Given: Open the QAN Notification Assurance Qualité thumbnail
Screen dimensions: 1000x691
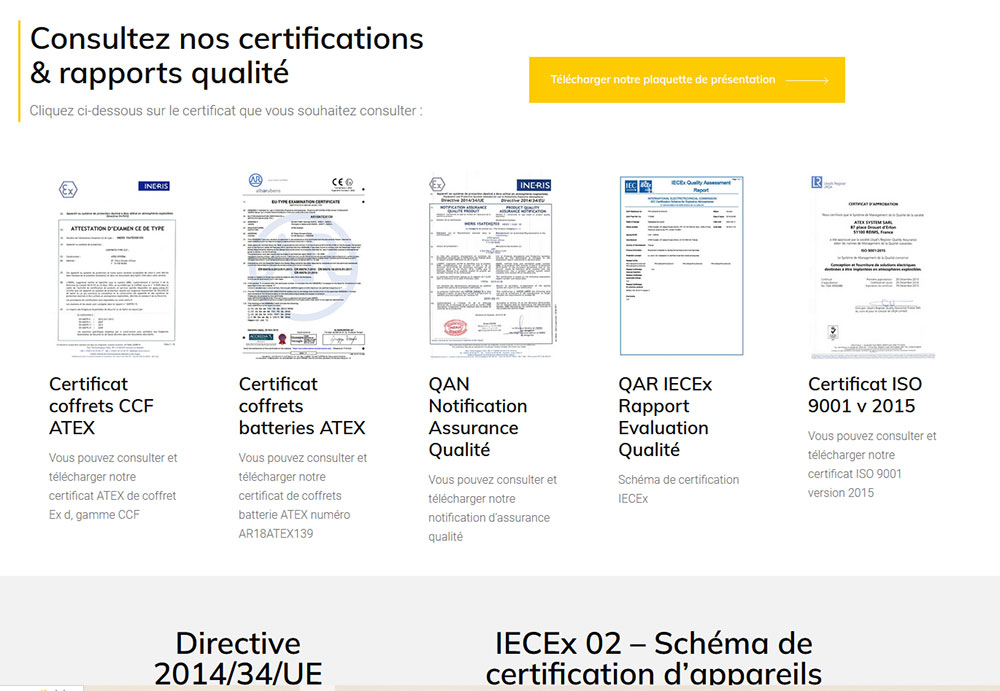Looking at the screenshot, I should click(x=492, y=266).
